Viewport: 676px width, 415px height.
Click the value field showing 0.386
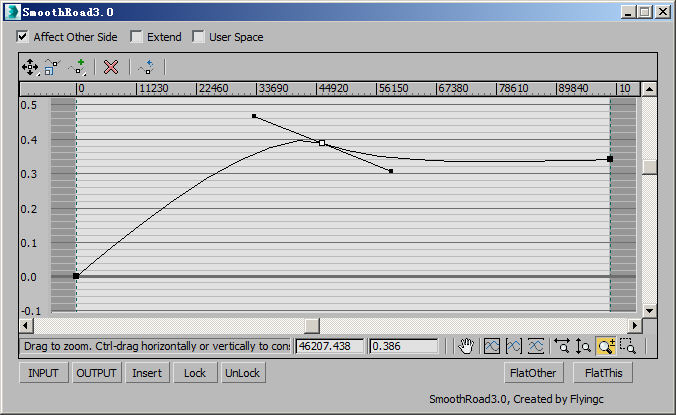(x=404, y=346)
